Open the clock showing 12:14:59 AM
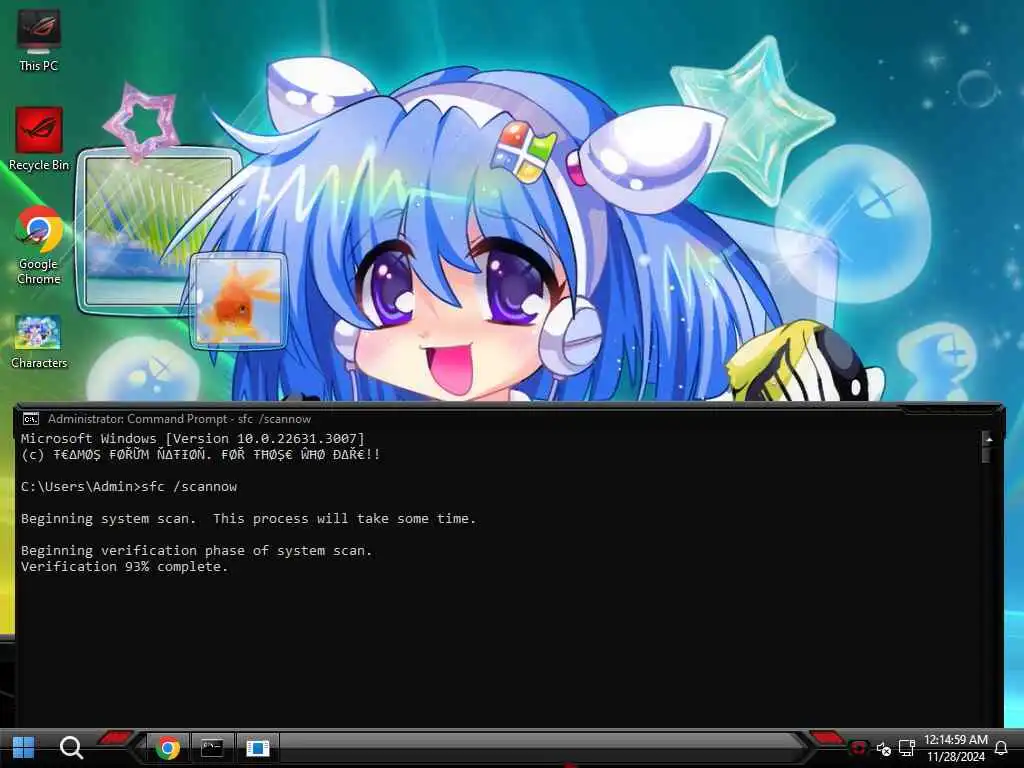This screenshot has width=1024, height=768. click(955, 740)
